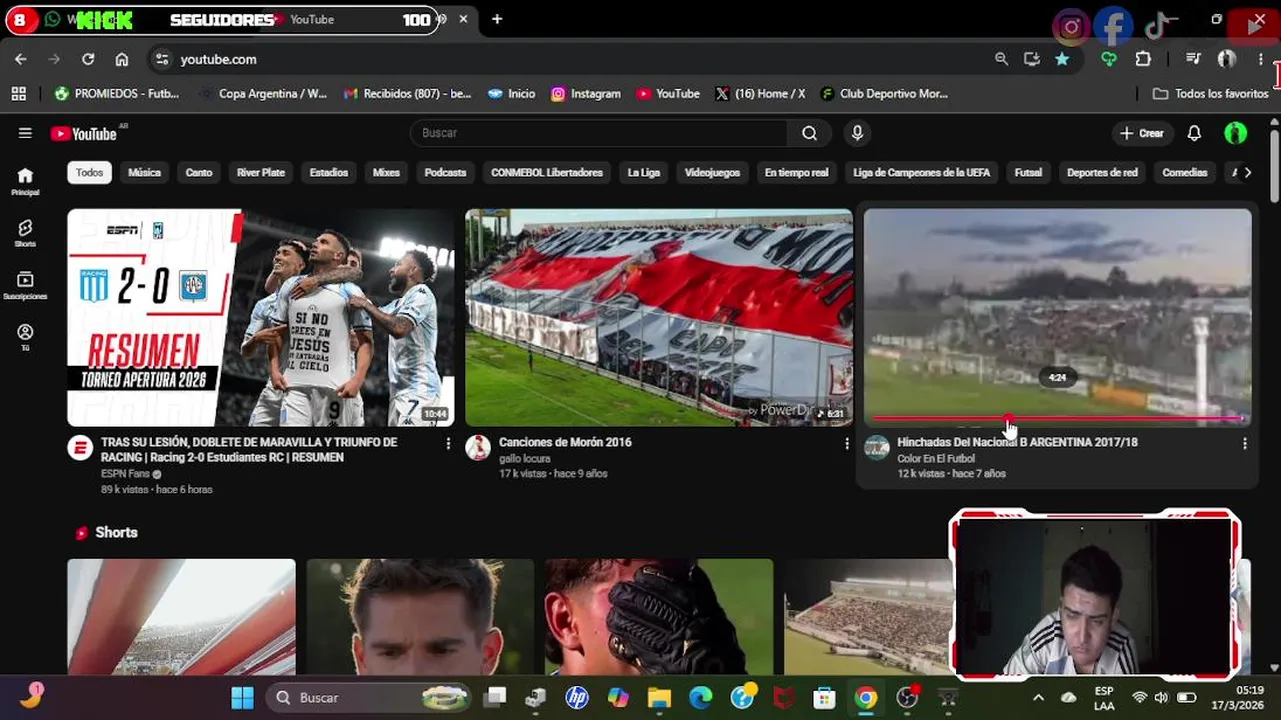Screen dimensions: 1281x720
Task: Go to the YouTube logo home
Action: pos(84,133)
